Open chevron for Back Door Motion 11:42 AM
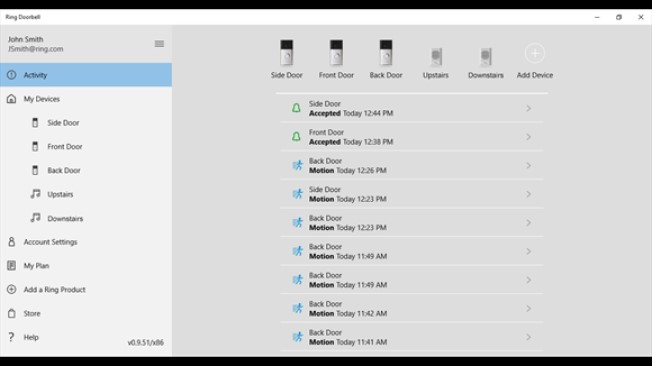Viewport: 652px width, 366px height. click(x=529, y=309)
